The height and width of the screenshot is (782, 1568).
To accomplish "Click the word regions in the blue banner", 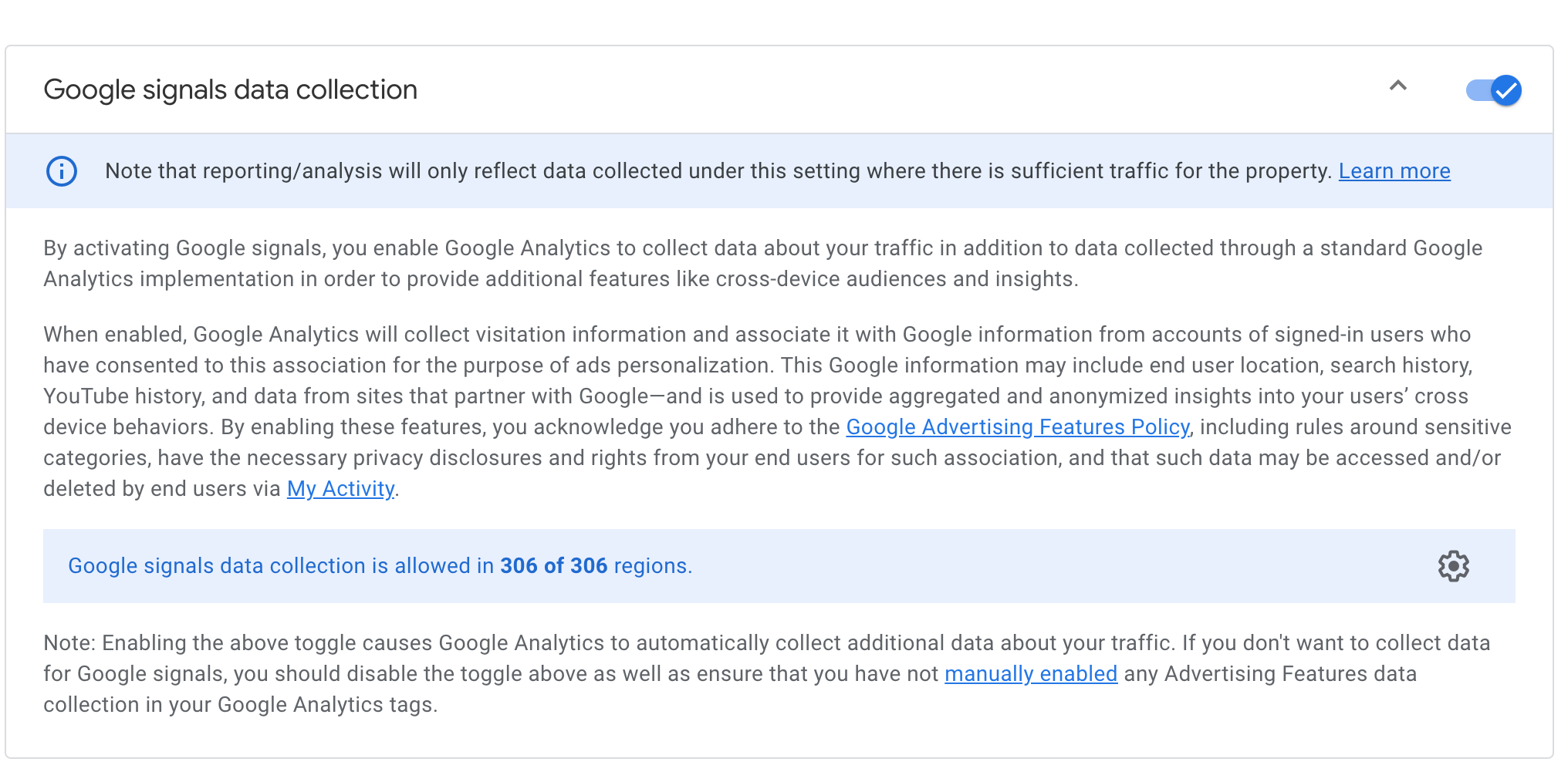I will point(650,566).
